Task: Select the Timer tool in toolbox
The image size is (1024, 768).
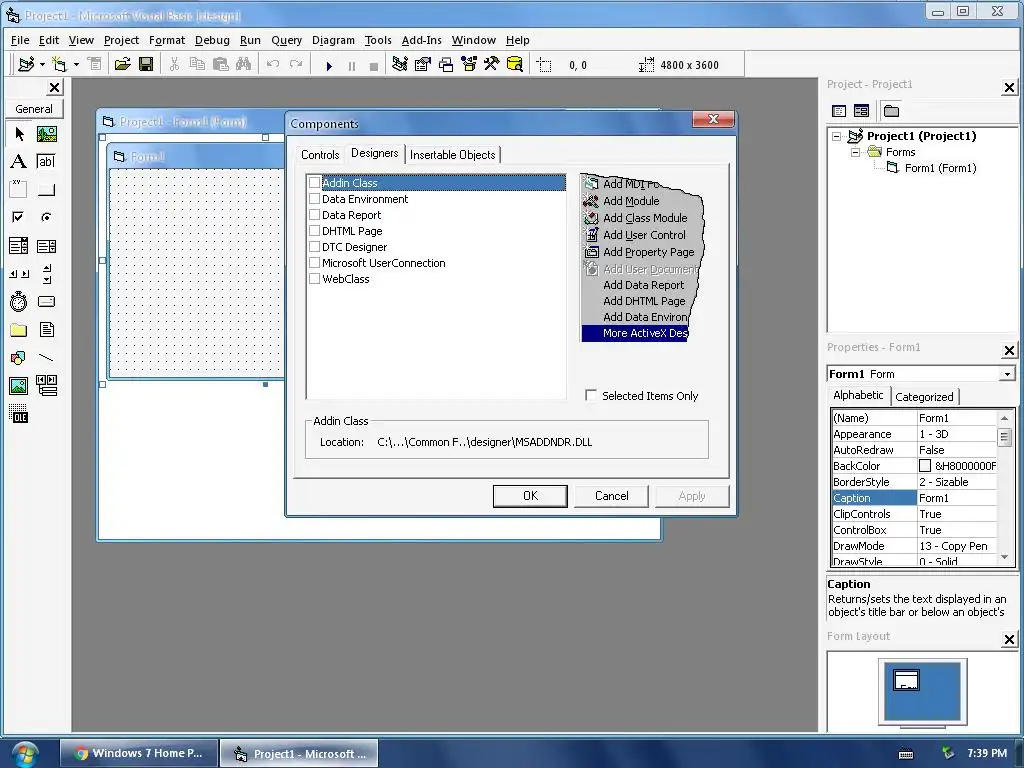Action: pos(19,302)
